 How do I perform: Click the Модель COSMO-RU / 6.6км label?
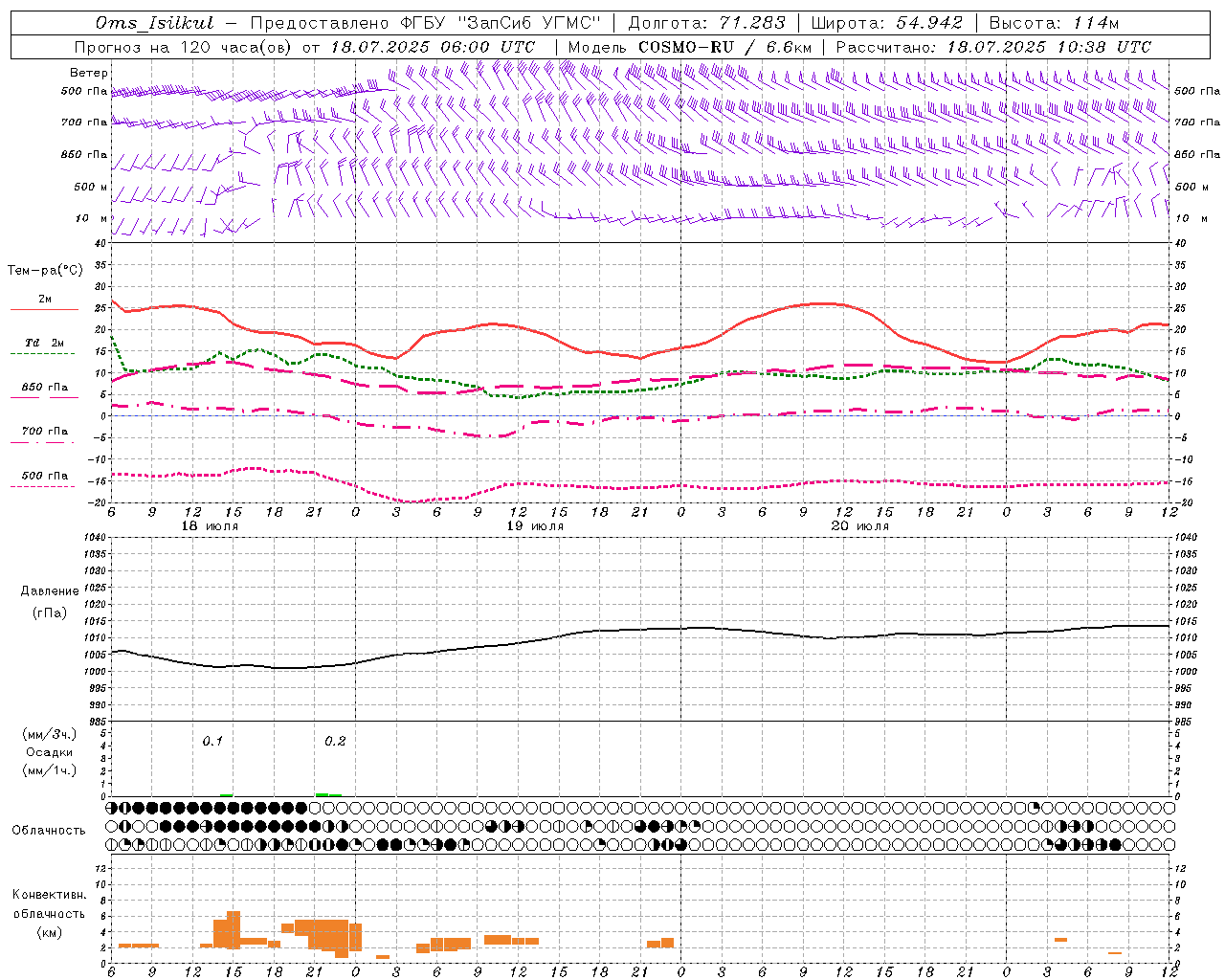689,47
